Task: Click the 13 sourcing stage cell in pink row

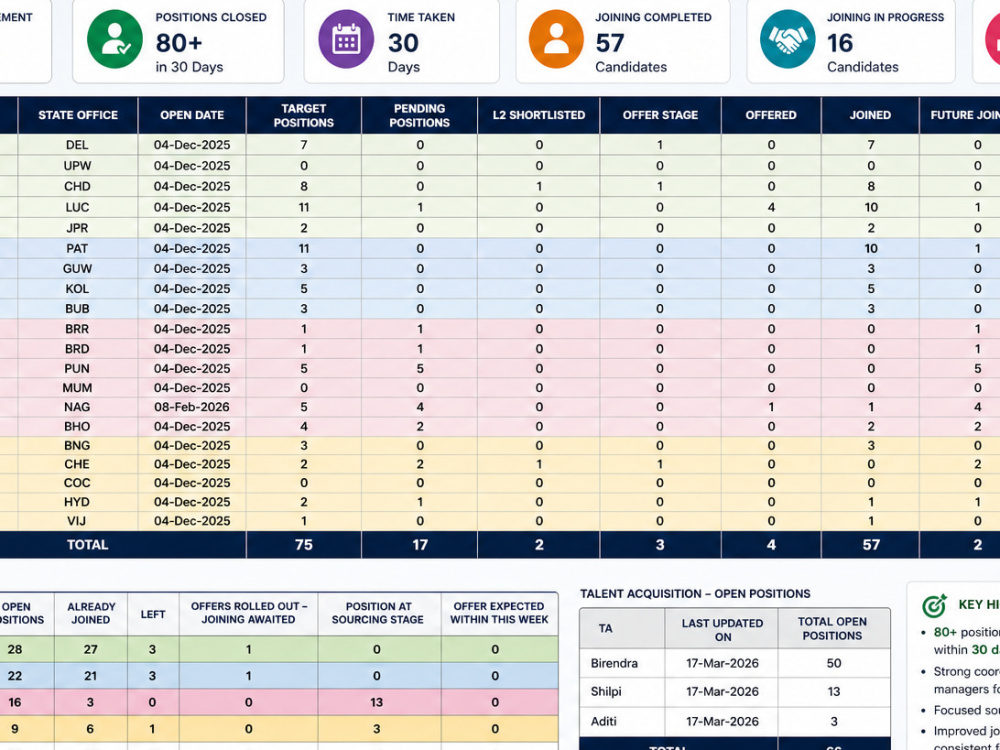Action: tap(377, 702)
